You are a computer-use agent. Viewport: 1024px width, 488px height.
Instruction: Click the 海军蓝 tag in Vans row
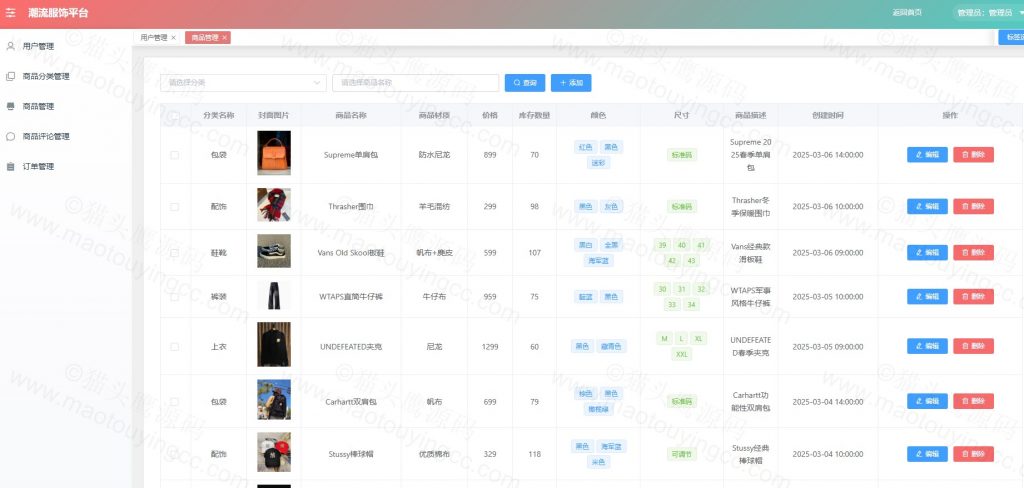(598, 261)
